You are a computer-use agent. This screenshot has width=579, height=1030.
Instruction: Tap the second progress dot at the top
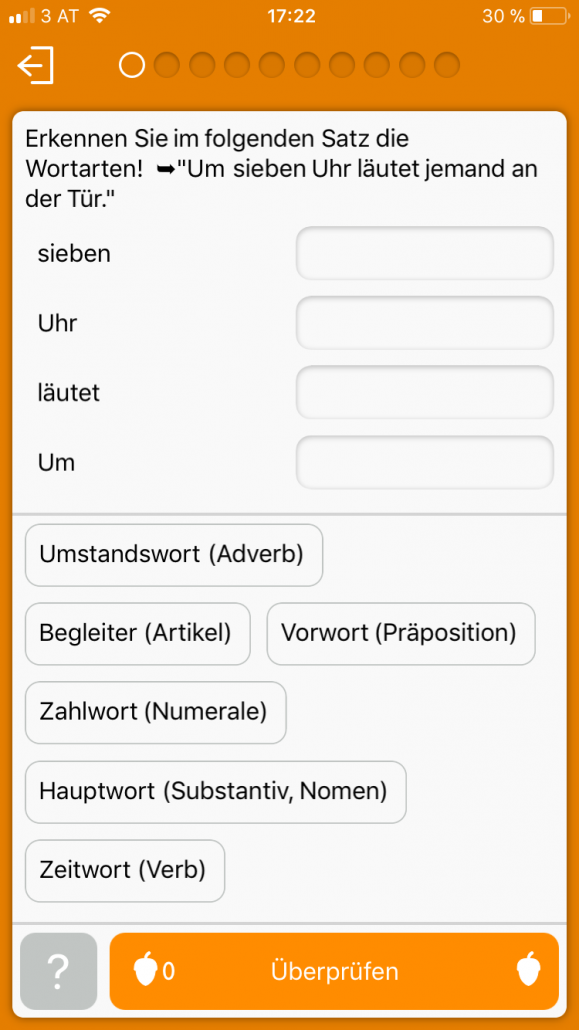166,64
